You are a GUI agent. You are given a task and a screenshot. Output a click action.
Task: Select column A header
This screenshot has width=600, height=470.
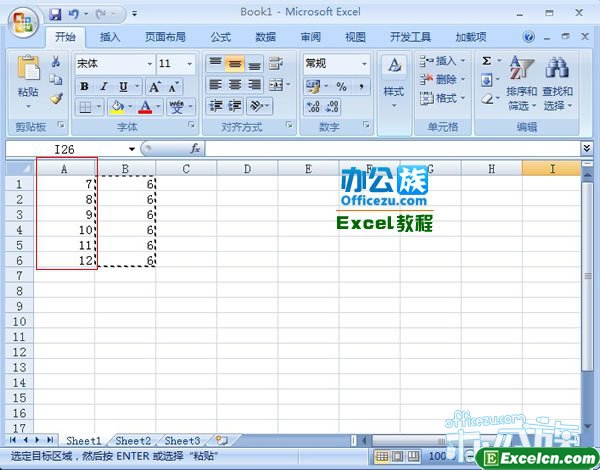point(64,169)
